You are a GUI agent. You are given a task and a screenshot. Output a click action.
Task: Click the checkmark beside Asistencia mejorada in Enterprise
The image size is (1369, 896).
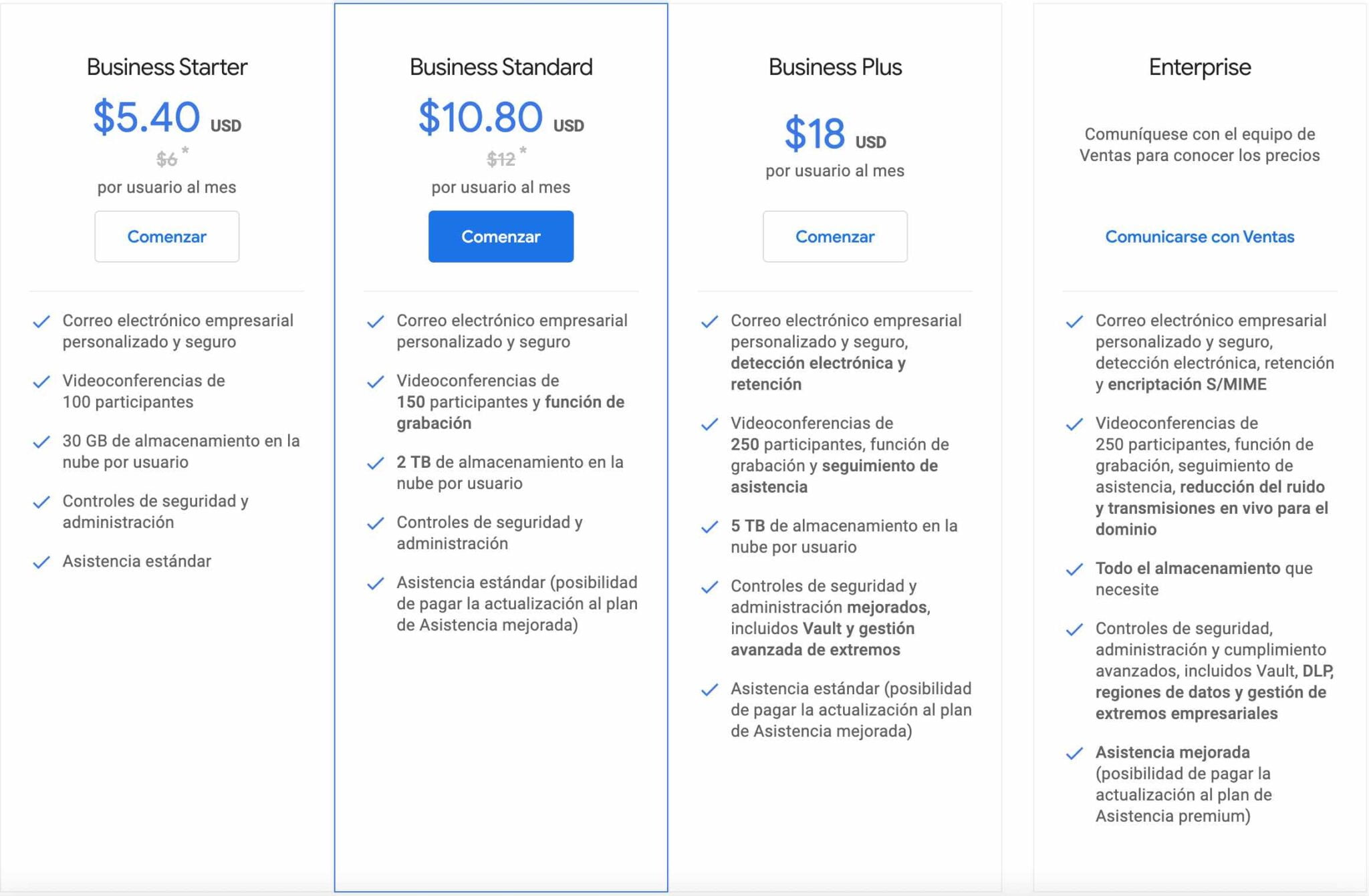[1075, 753]
